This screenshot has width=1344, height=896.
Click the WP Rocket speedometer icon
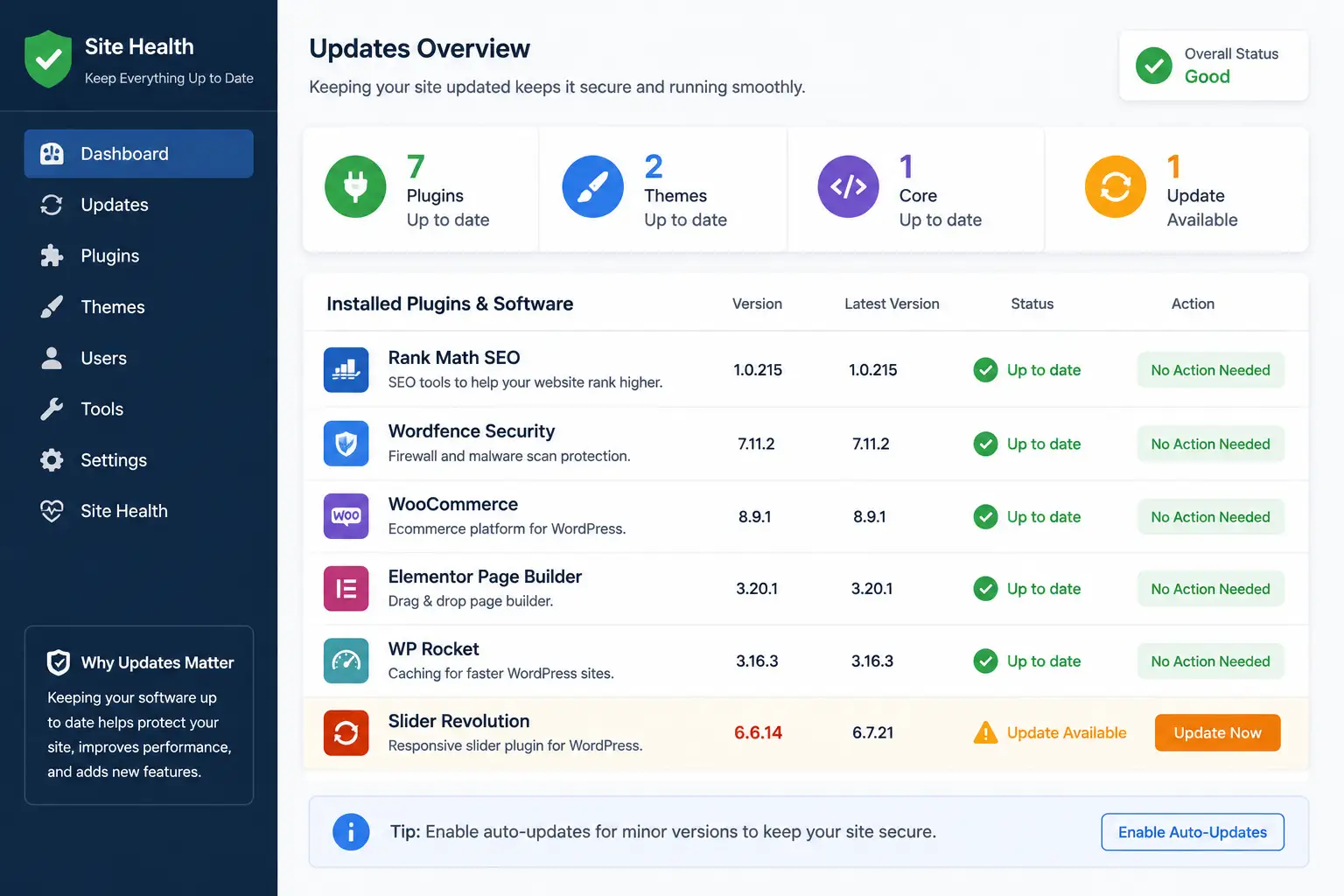(346, 661)
